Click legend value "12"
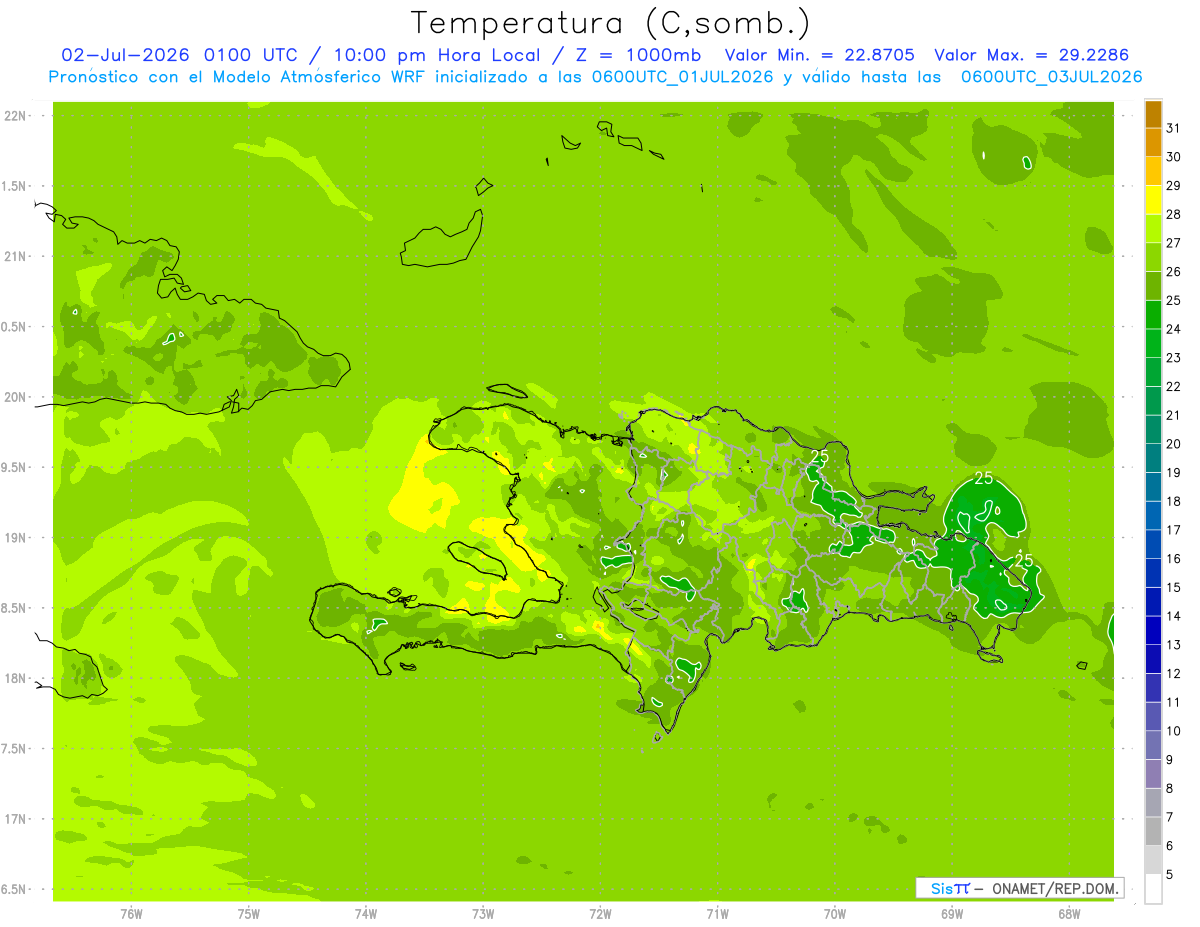 point(1174,673)
